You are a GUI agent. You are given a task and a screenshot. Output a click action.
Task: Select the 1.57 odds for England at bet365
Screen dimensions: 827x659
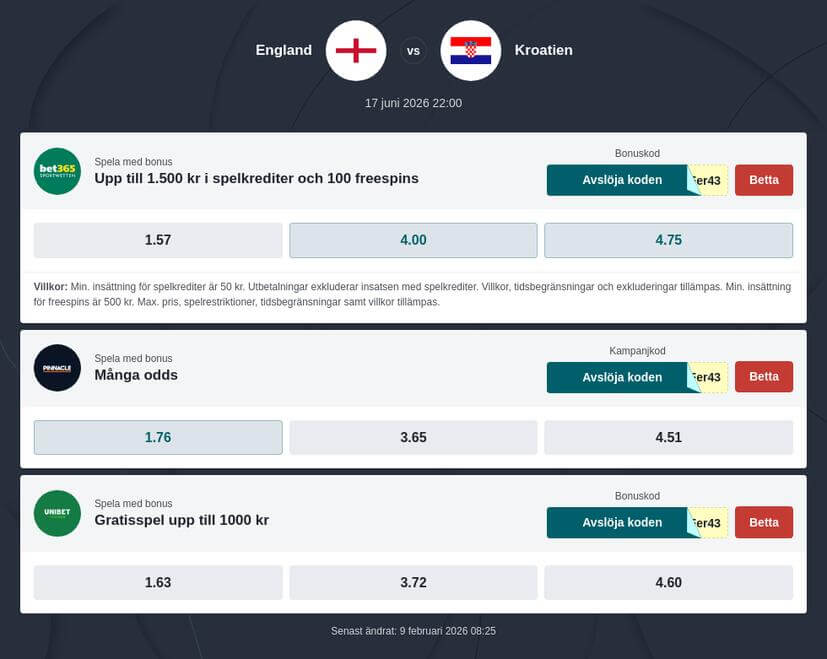pyautogui.click(x=157, y=240)
